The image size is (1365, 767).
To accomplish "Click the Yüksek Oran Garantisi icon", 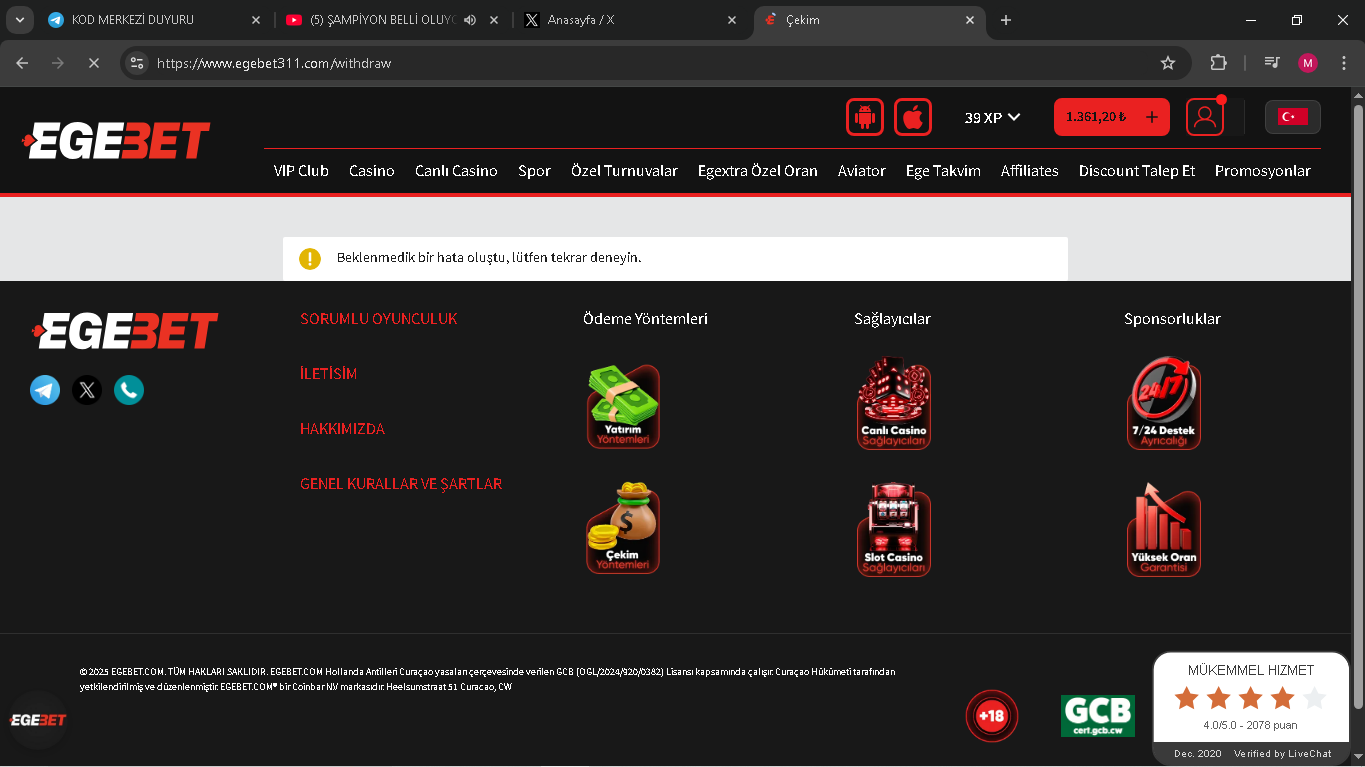I will (1164, 530).
